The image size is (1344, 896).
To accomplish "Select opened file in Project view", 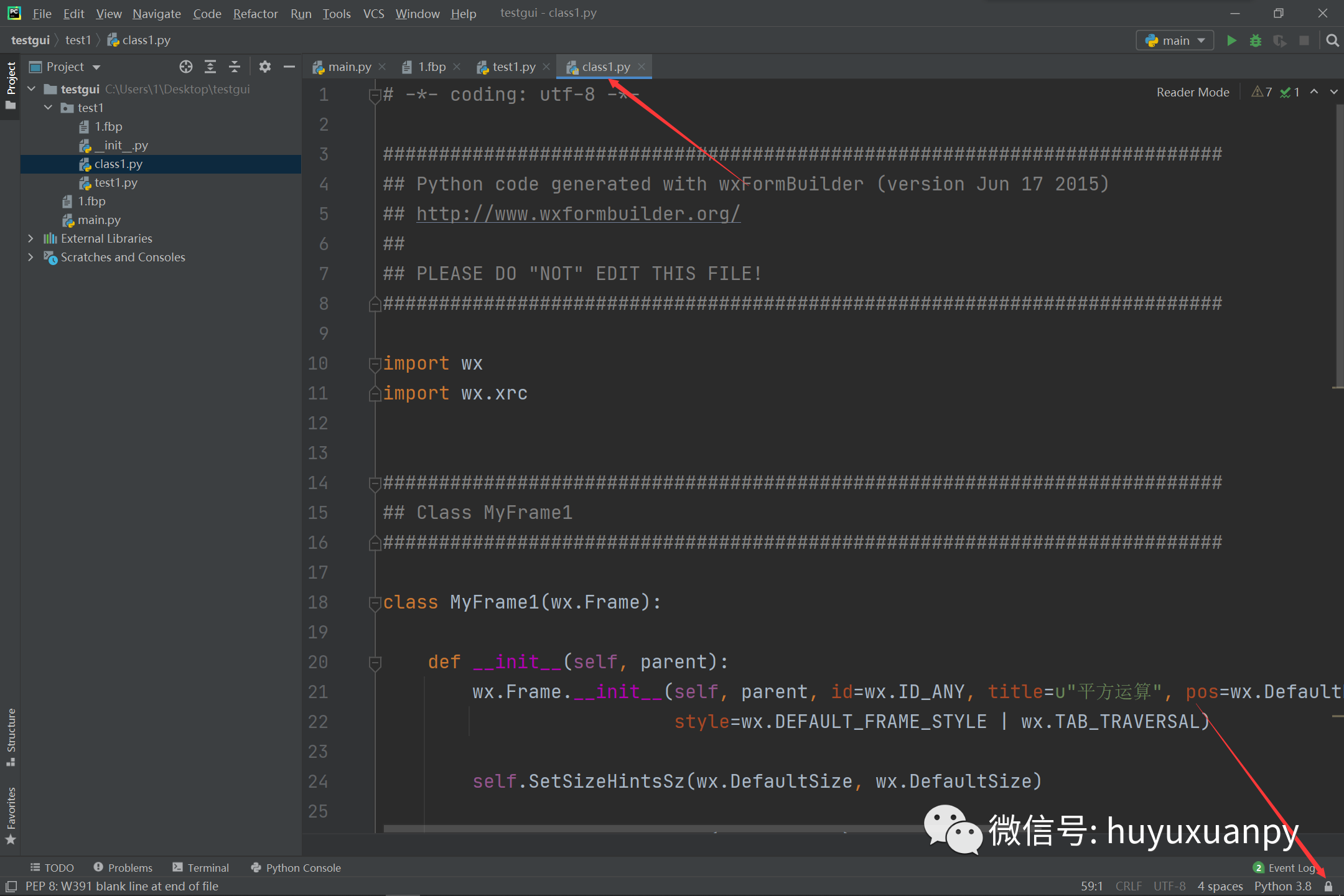I will point(186,67).
